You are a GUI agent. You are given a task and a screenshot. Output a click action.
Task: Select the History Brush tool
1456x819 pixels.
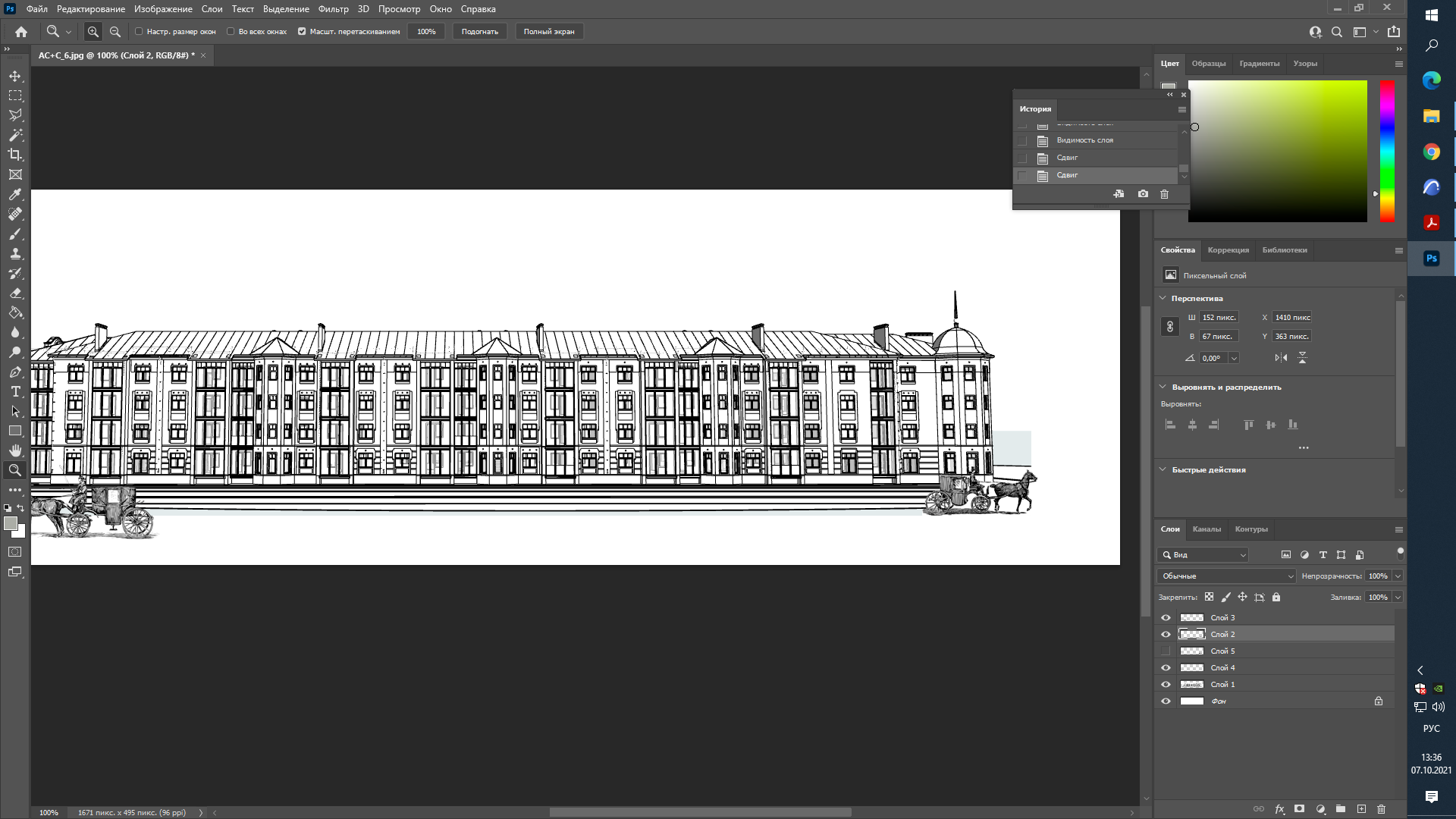point(15,273)
